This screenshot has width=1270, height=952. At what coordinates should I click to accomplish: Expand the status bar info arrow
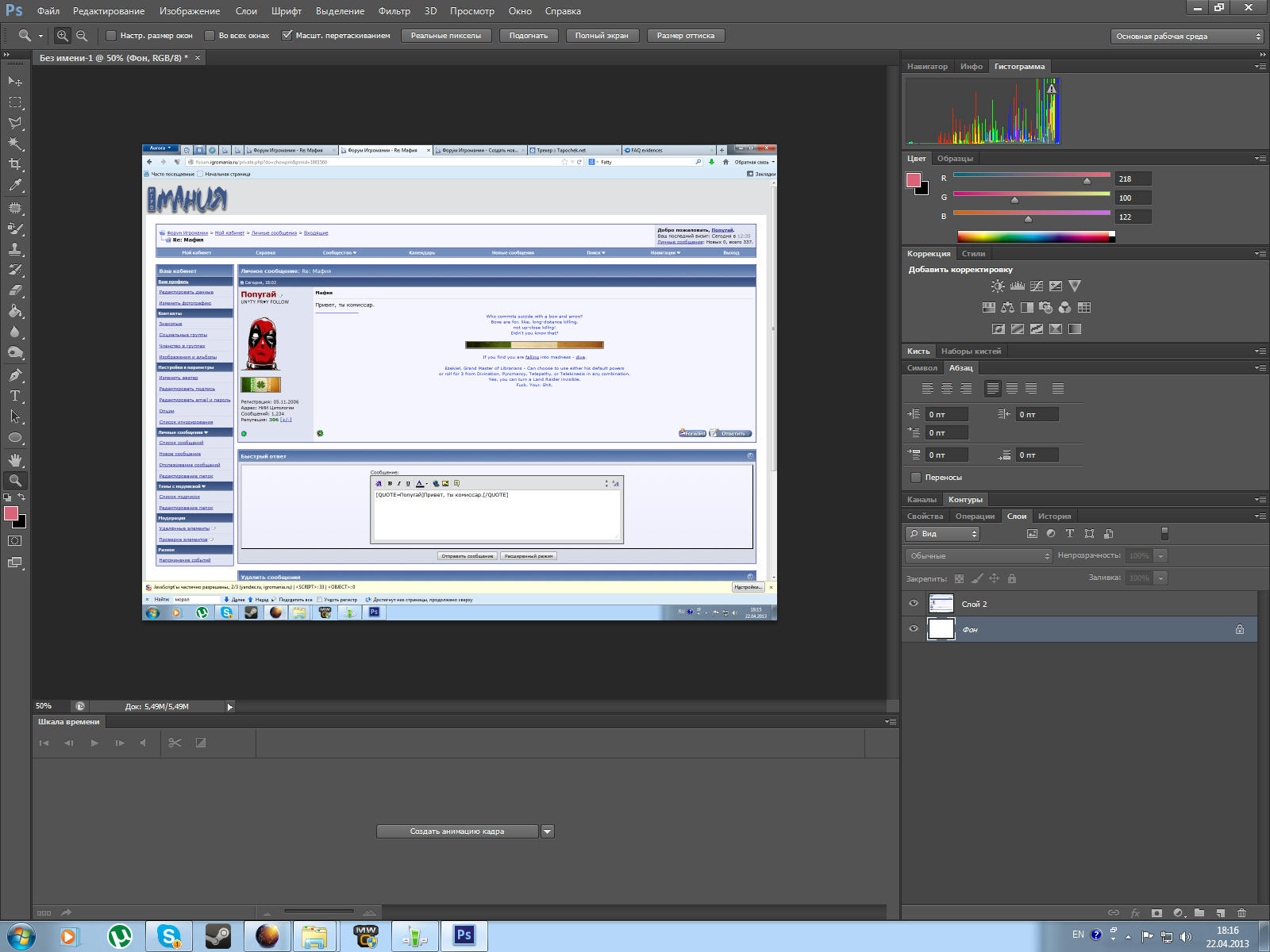click(x=230, y=707)
